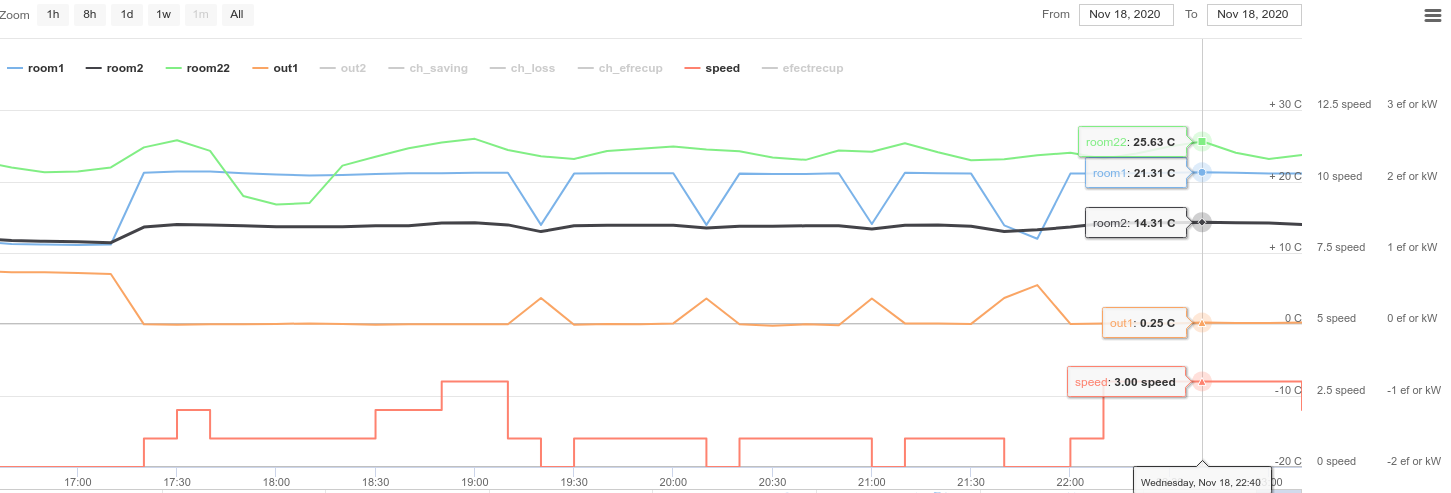1451x493 pixels.
Task: Hide the room2 series via legend
Action: tap(124, 68)
